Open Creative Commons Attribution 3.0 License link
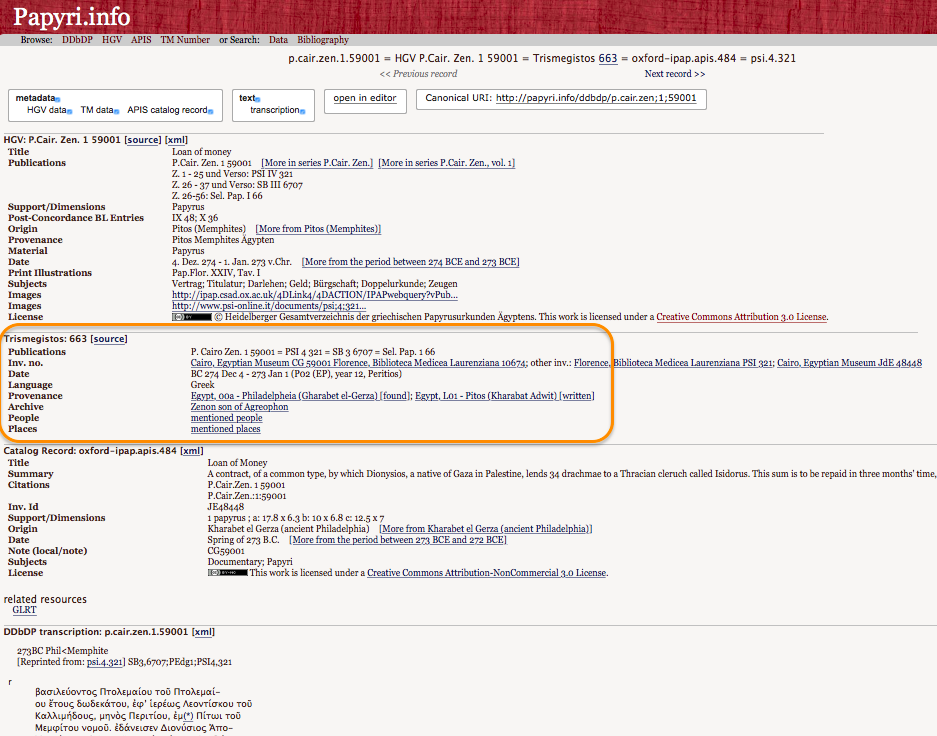This screenshot has height=736, width=937. [x=742, y=317]
